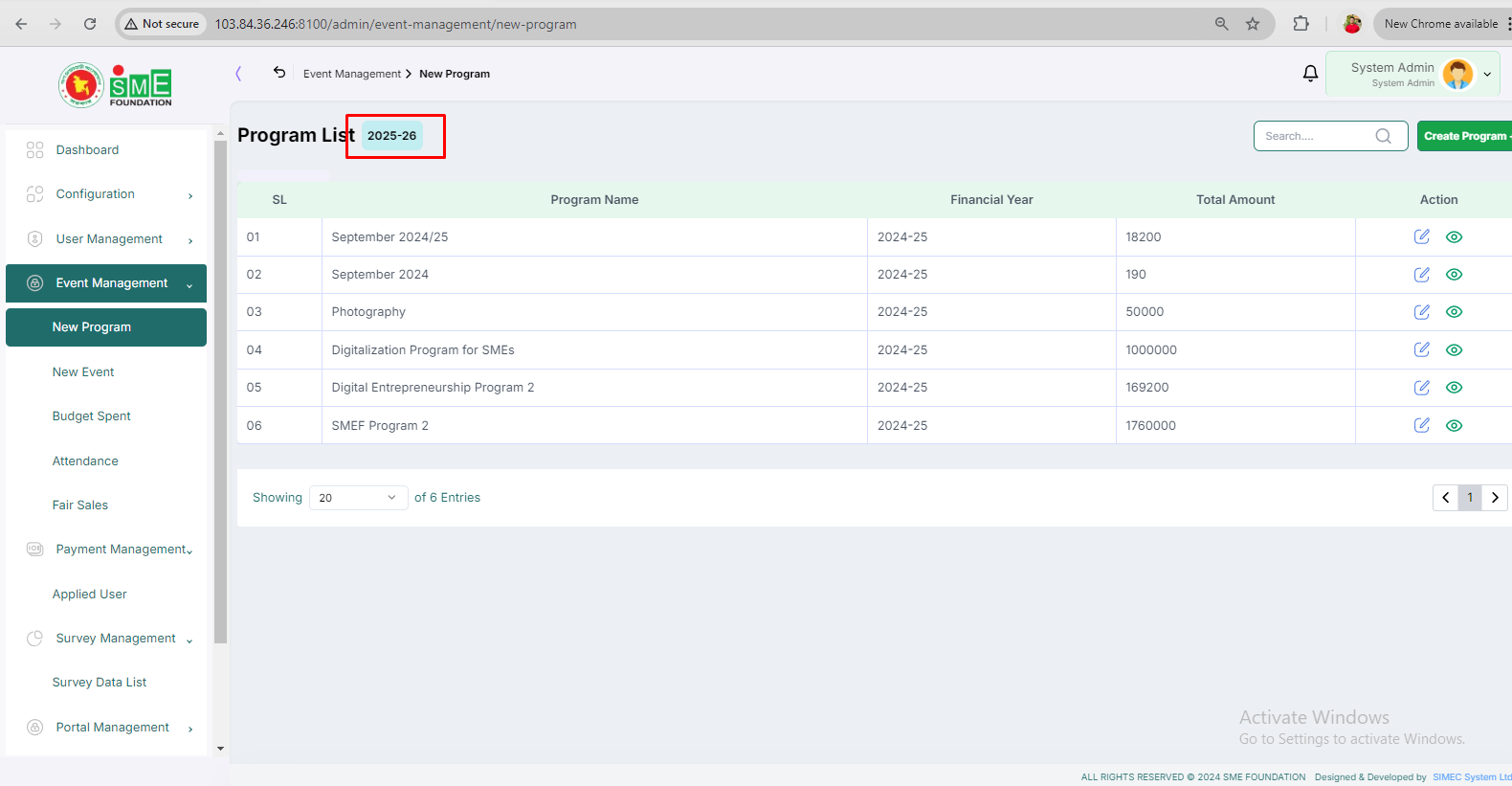Click the Dashboard grid icon
1512x786 pixels.
(35, 150)
